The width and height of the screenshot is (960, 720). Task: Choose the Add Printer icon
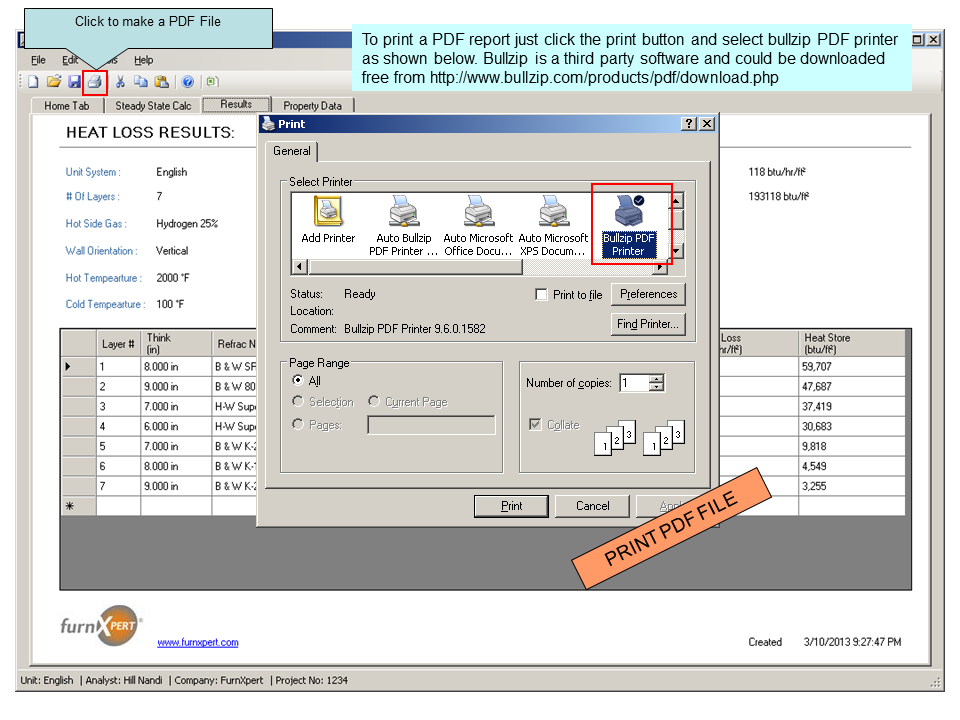(328, 220)
